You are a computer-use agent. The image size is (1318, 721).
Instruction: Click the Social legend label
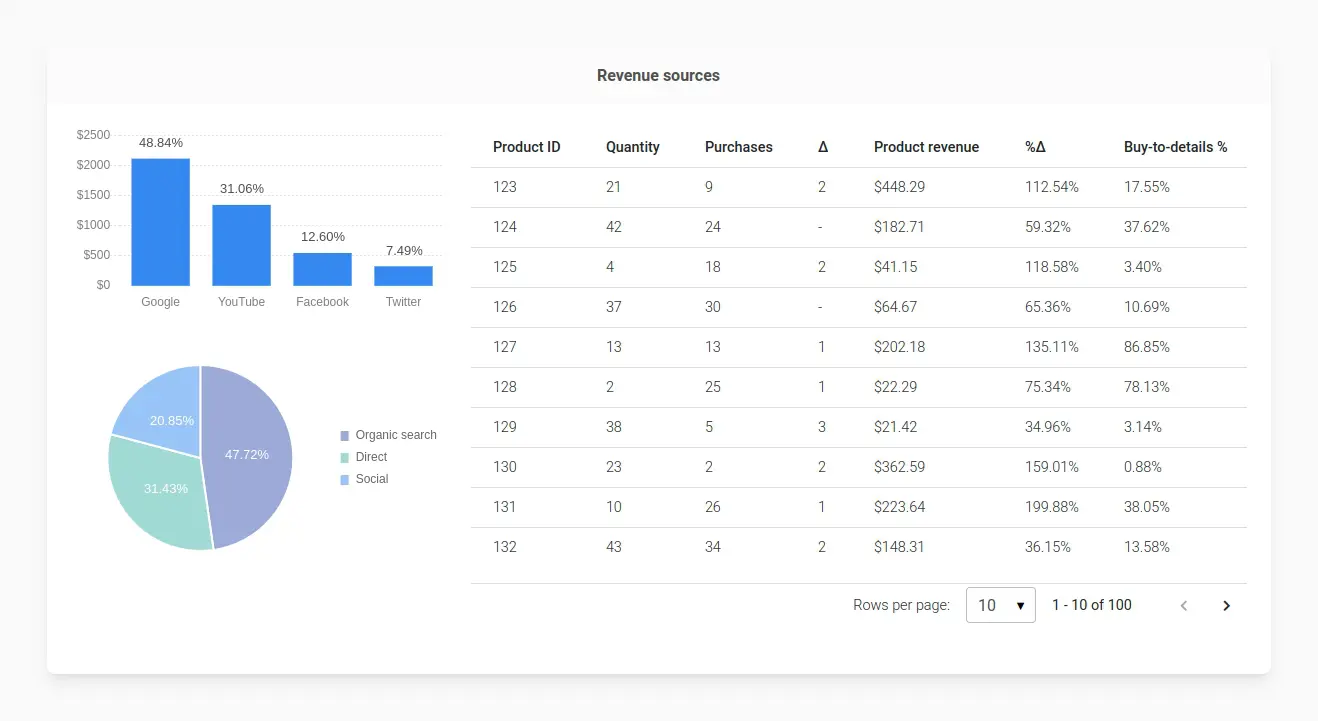point(372,479)
